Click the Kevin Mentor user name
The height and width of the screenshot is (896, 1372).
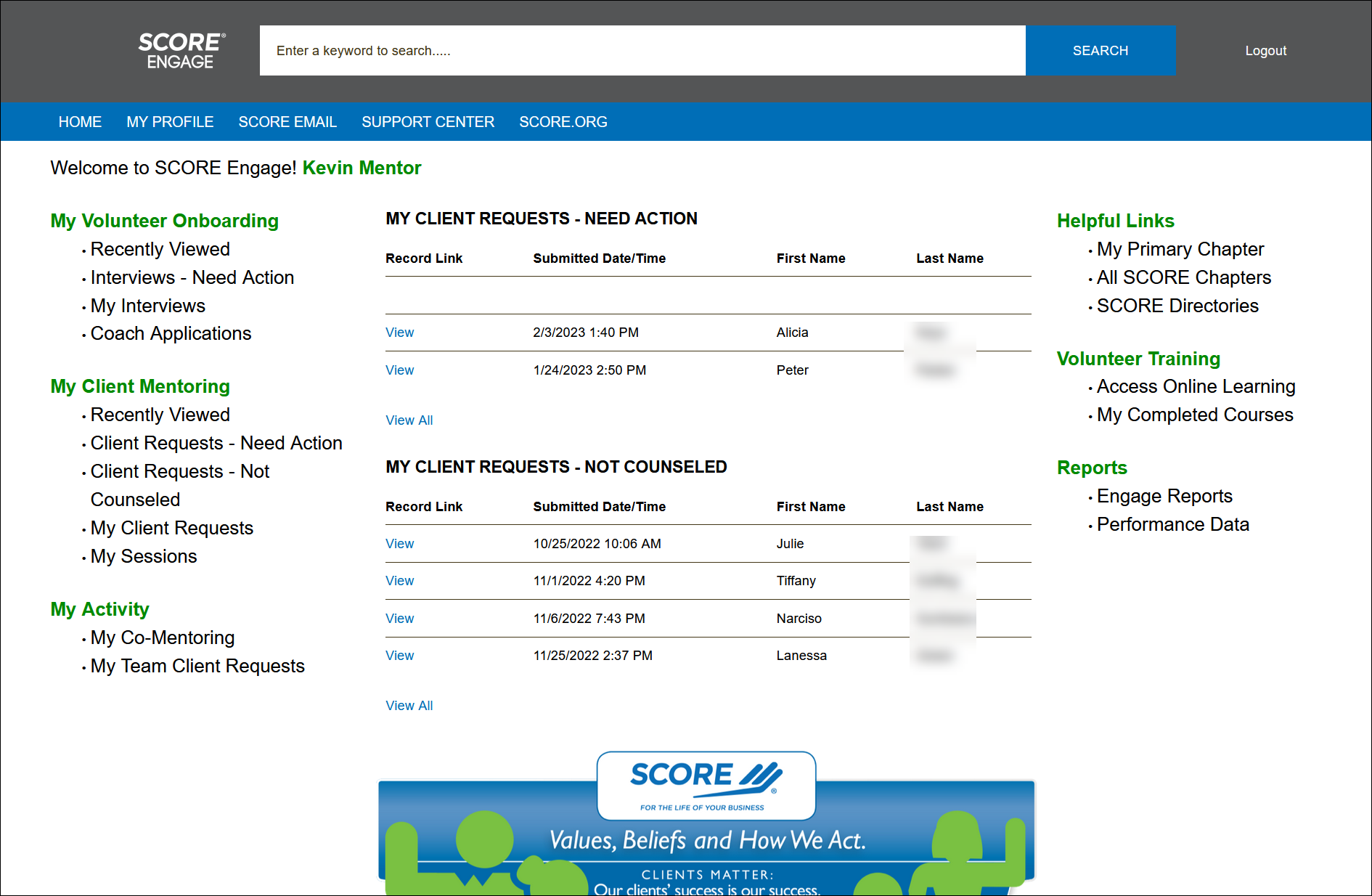[x=362, y=168]
